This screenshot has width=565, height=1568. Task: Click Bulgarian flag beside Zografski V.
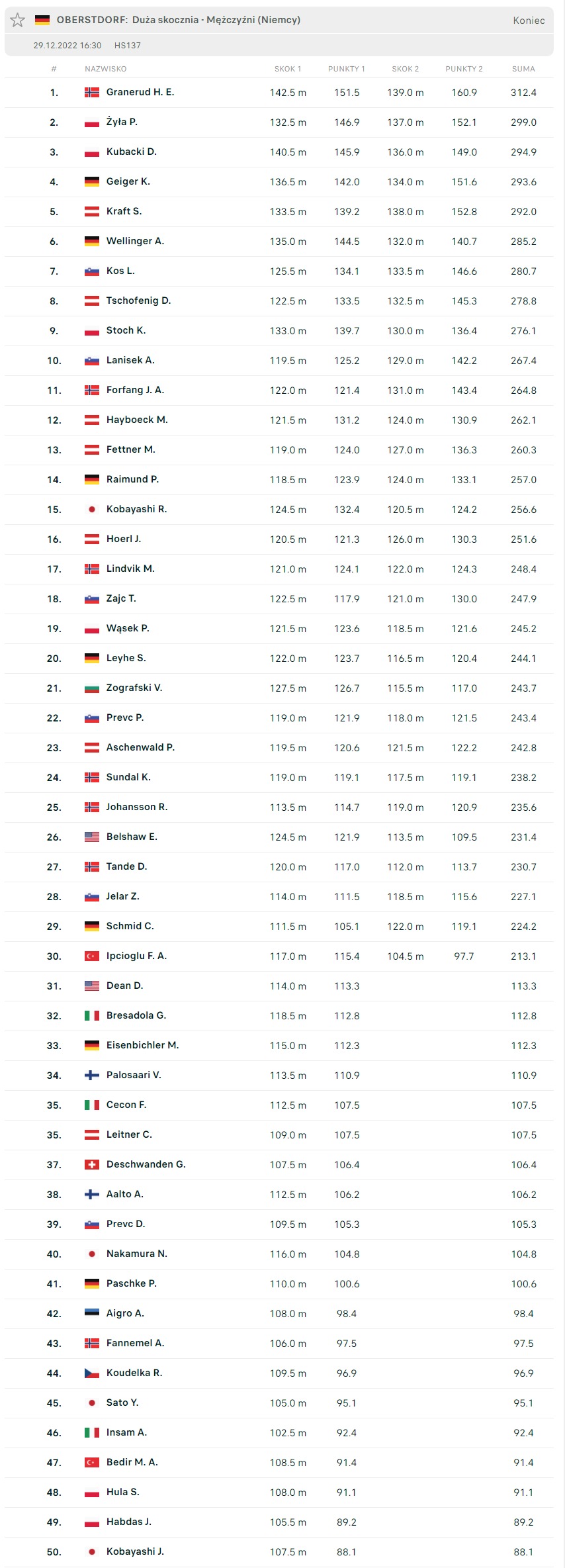92,688
